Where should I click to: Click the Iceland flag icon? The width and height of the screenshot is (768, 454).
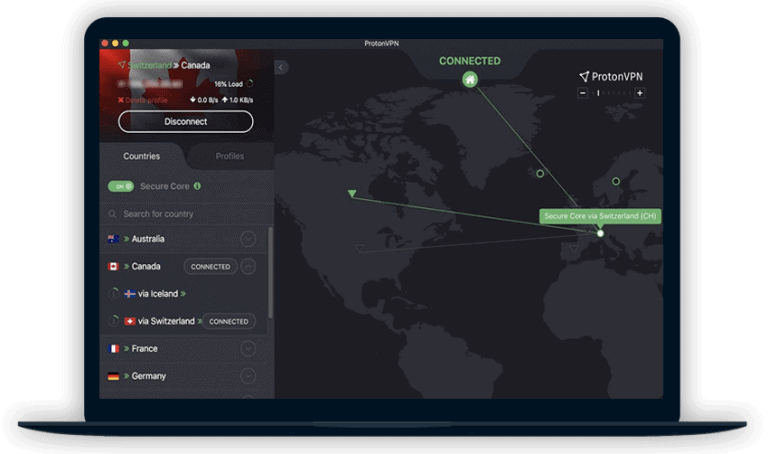[130, 294]
